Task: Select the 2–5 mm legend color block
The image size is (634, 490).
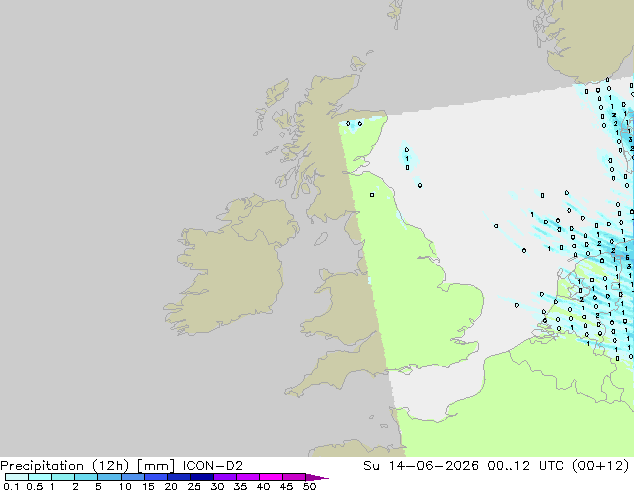Action: click(x=86, y=477)
